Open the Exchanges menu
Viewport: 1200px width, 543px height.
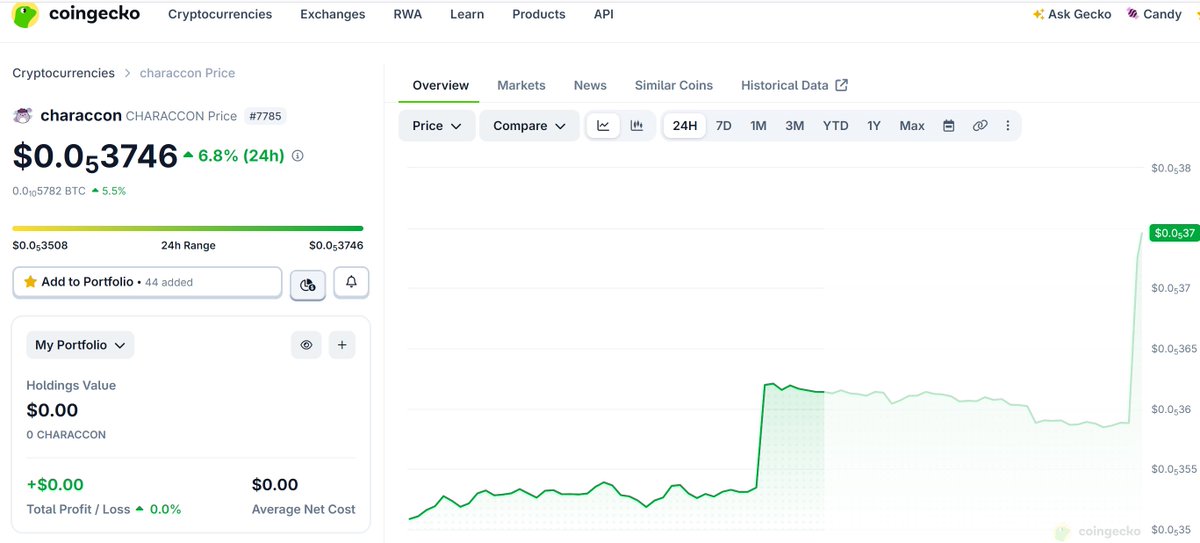coord(333,14)
